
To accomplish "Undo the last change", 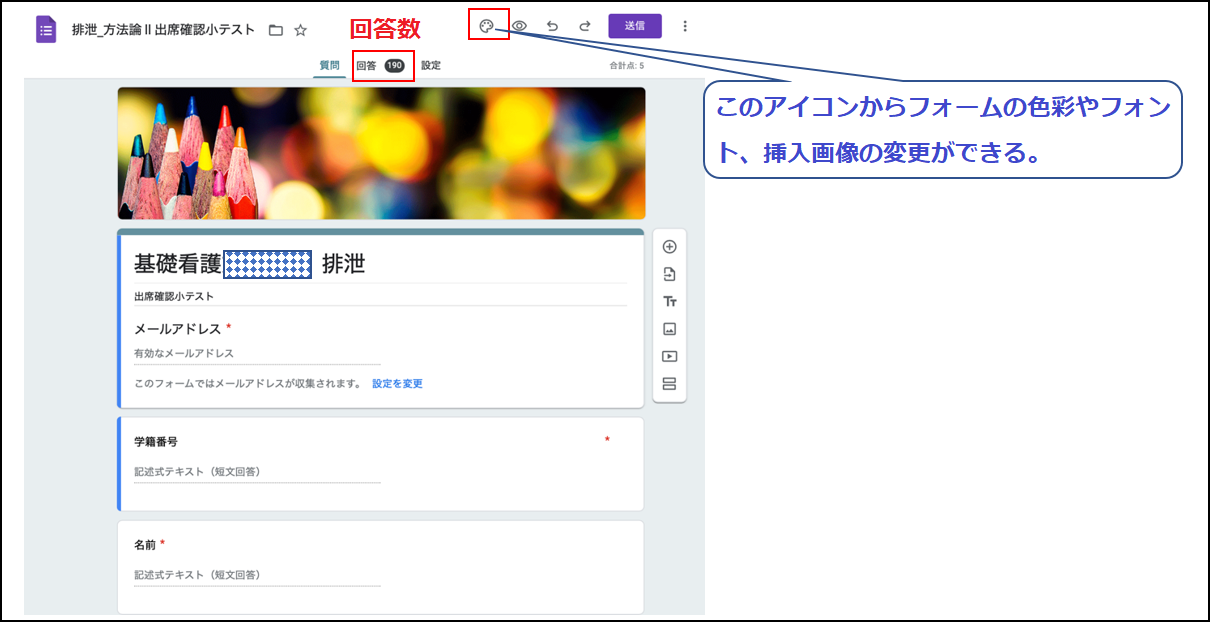I will pyautogui.click(x=552, y=26).
